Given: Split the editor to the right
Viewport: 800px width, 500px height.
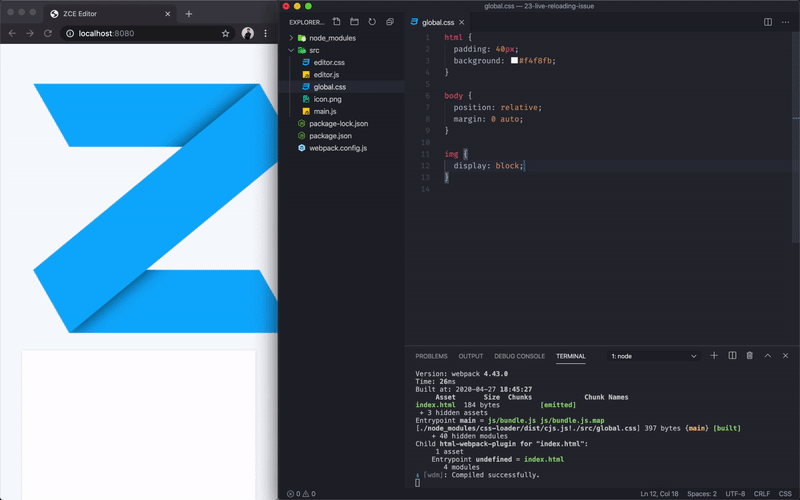Looking at the screenshot, I should [x=767, y=22].
